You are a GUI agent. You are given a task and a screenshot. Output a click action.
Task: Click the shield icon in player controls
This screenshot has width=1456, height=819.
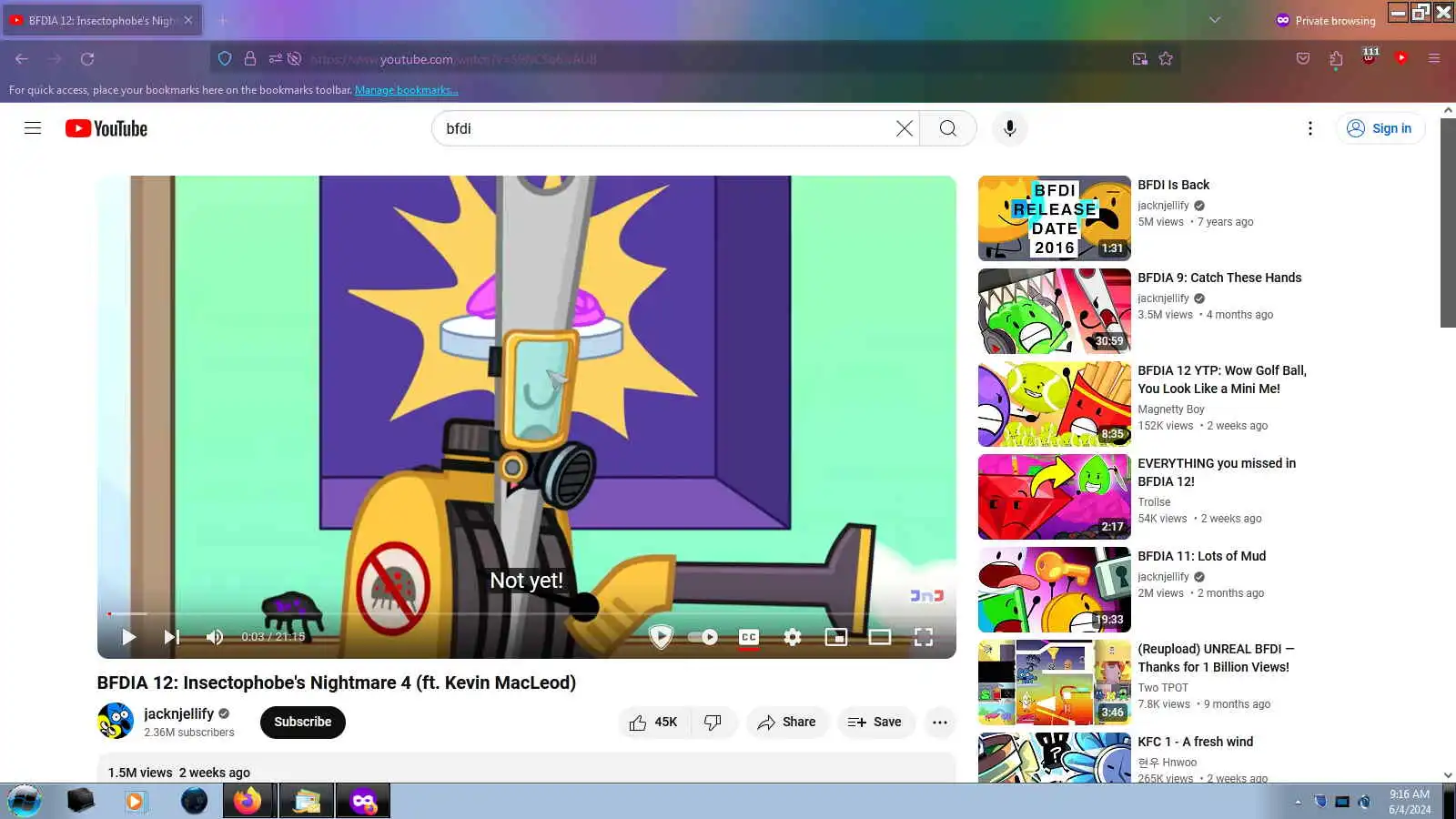tap(661, 637)
